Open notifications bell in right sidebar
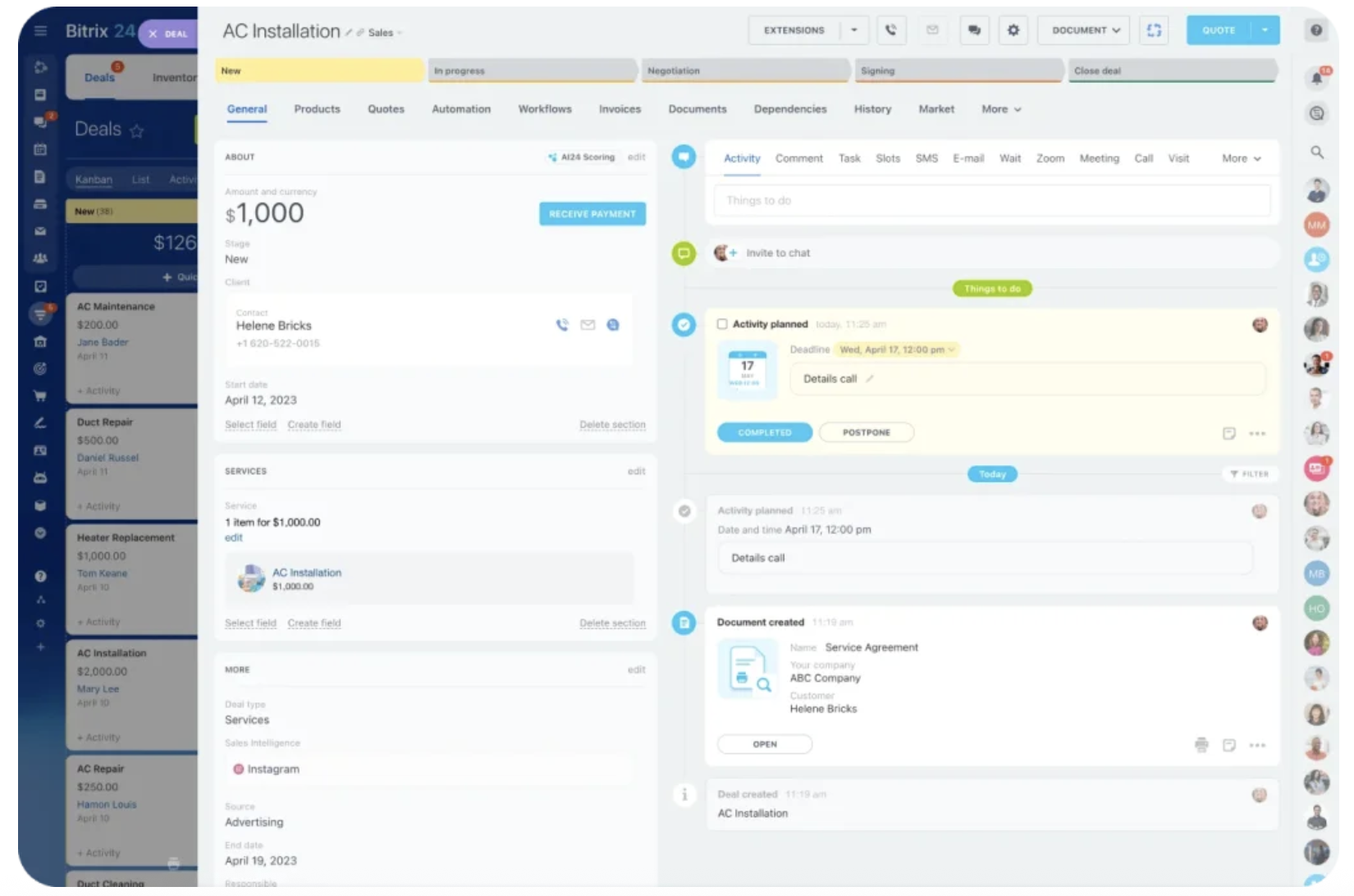Viewport: 1354px width, 896px height. tap(1316, 78)
